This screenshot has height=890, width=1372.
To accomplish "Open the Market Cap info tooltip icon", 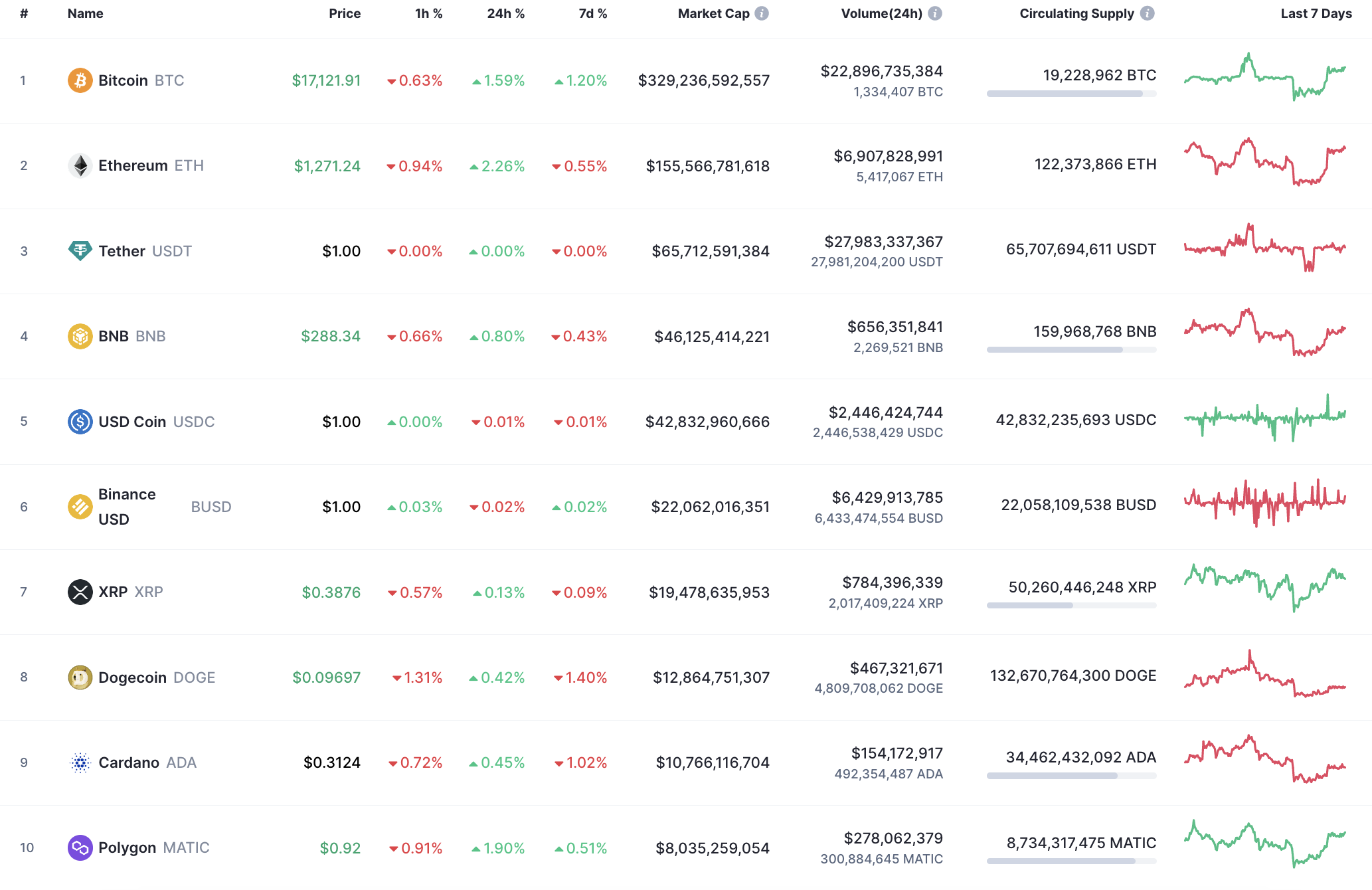I will point(762,13).
